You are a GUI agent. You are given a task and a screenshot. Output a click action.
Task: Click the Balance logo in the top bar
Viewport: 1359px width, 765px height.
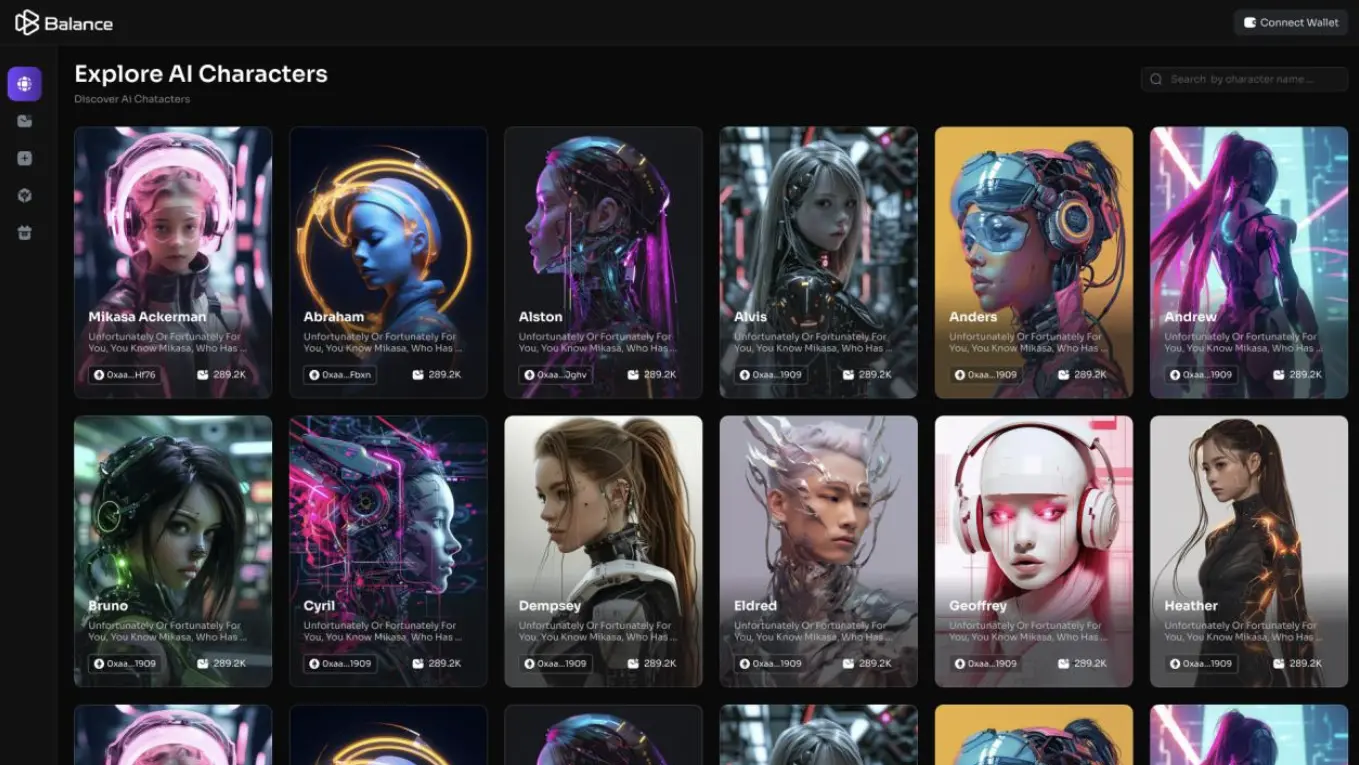click(63, 22)
